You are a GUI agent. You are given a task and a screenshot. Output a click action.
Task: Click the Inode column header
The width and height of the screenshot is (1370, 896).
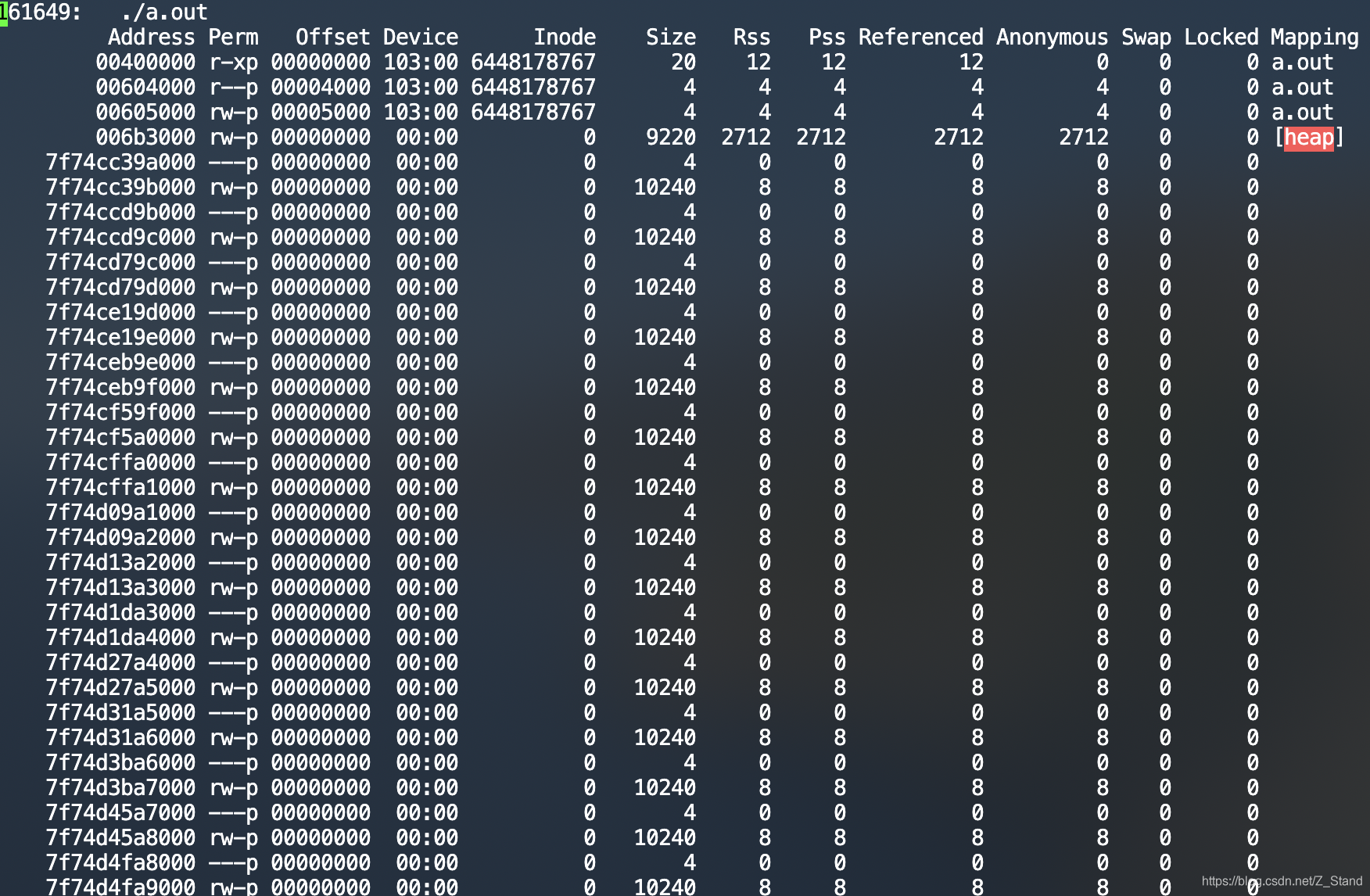tap(565, 38)
